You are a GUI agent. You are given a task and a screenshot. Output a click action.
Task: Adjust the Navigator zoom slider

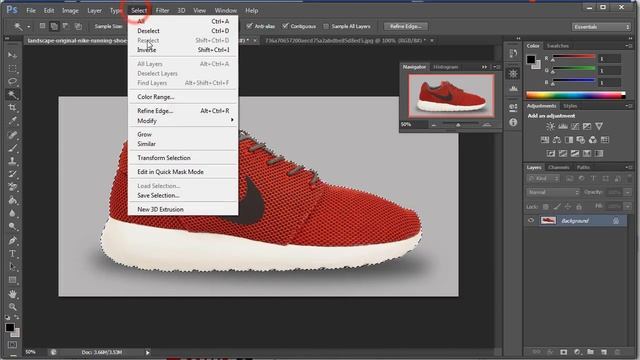[458, 124]
